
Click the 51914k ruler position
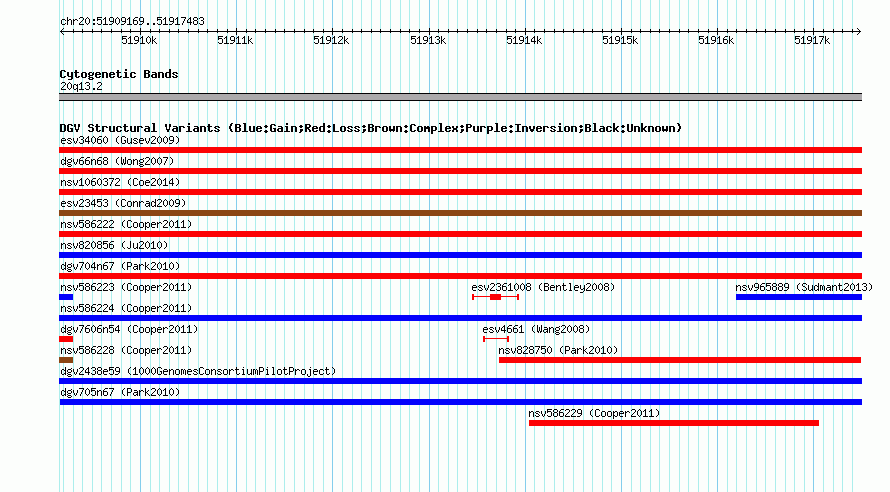coord(524,40)
